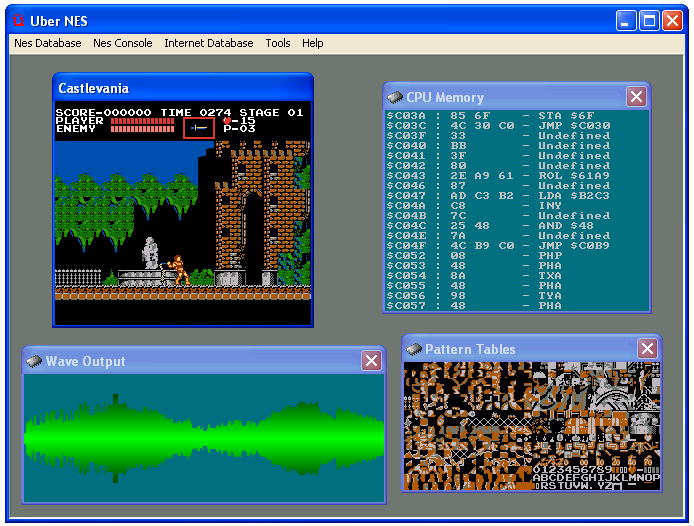Click the PLAYER health bar in game HUD
Viewport: 694px width, 526px height.
pos(143,121)
